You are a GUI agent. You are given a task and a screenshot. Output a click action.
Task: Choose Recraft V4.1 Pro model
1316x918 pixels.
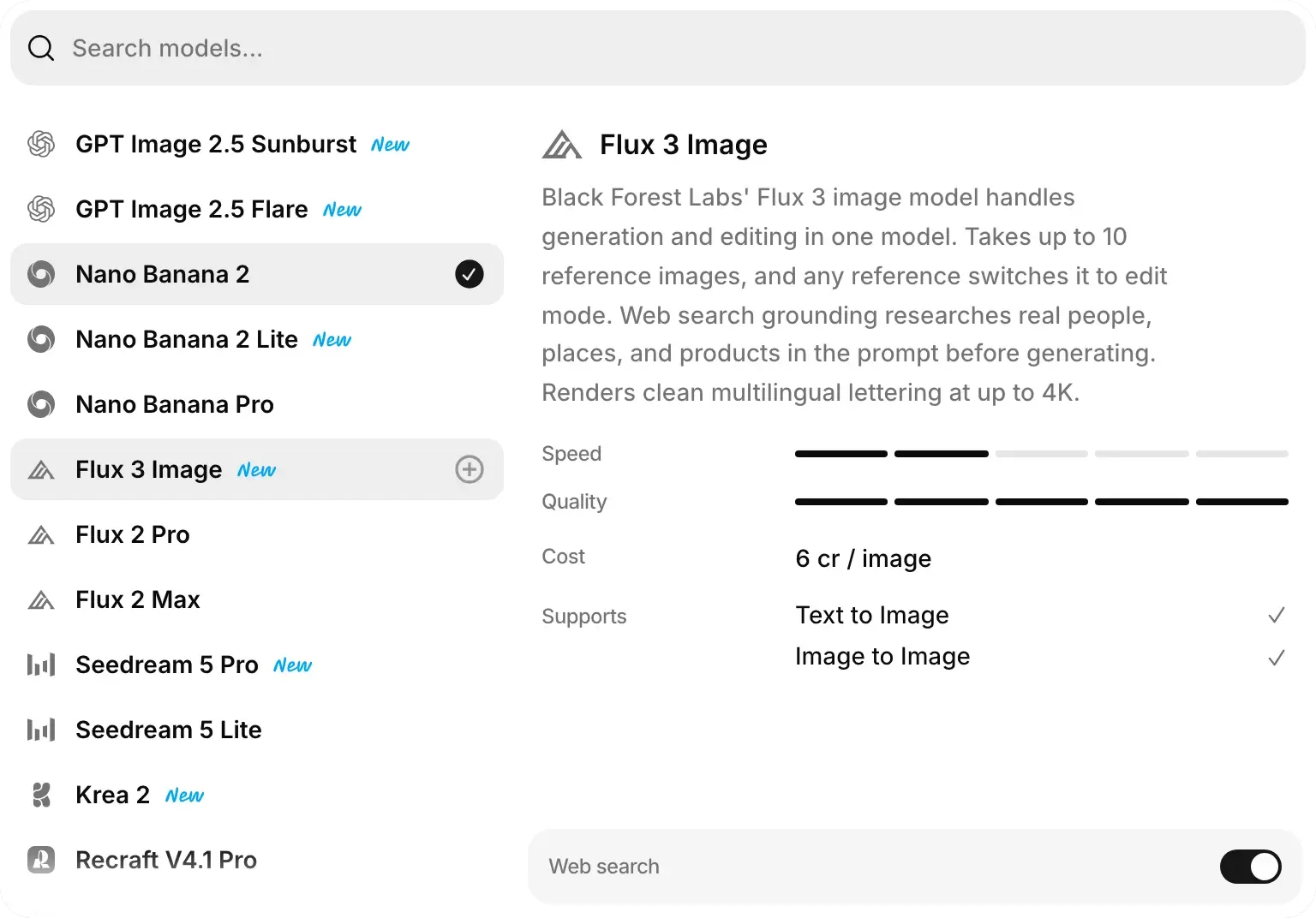(x=257, y=860)
